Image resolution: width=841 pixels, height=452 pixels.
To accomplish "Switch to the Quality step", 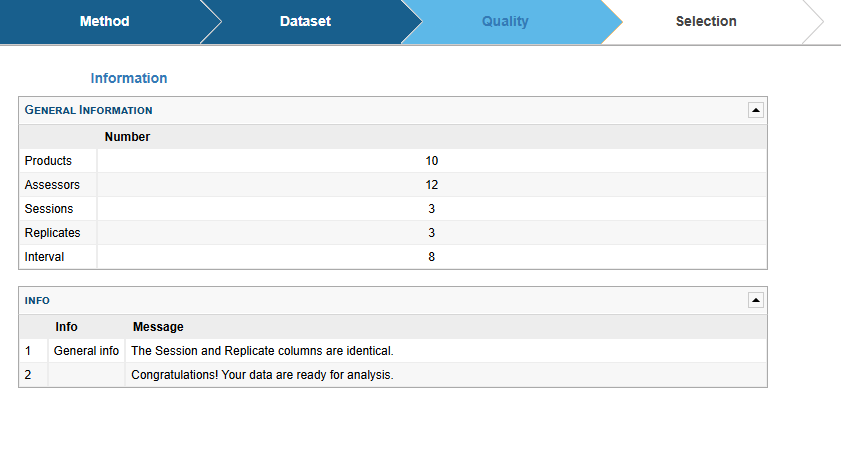I will click(505, 21).
